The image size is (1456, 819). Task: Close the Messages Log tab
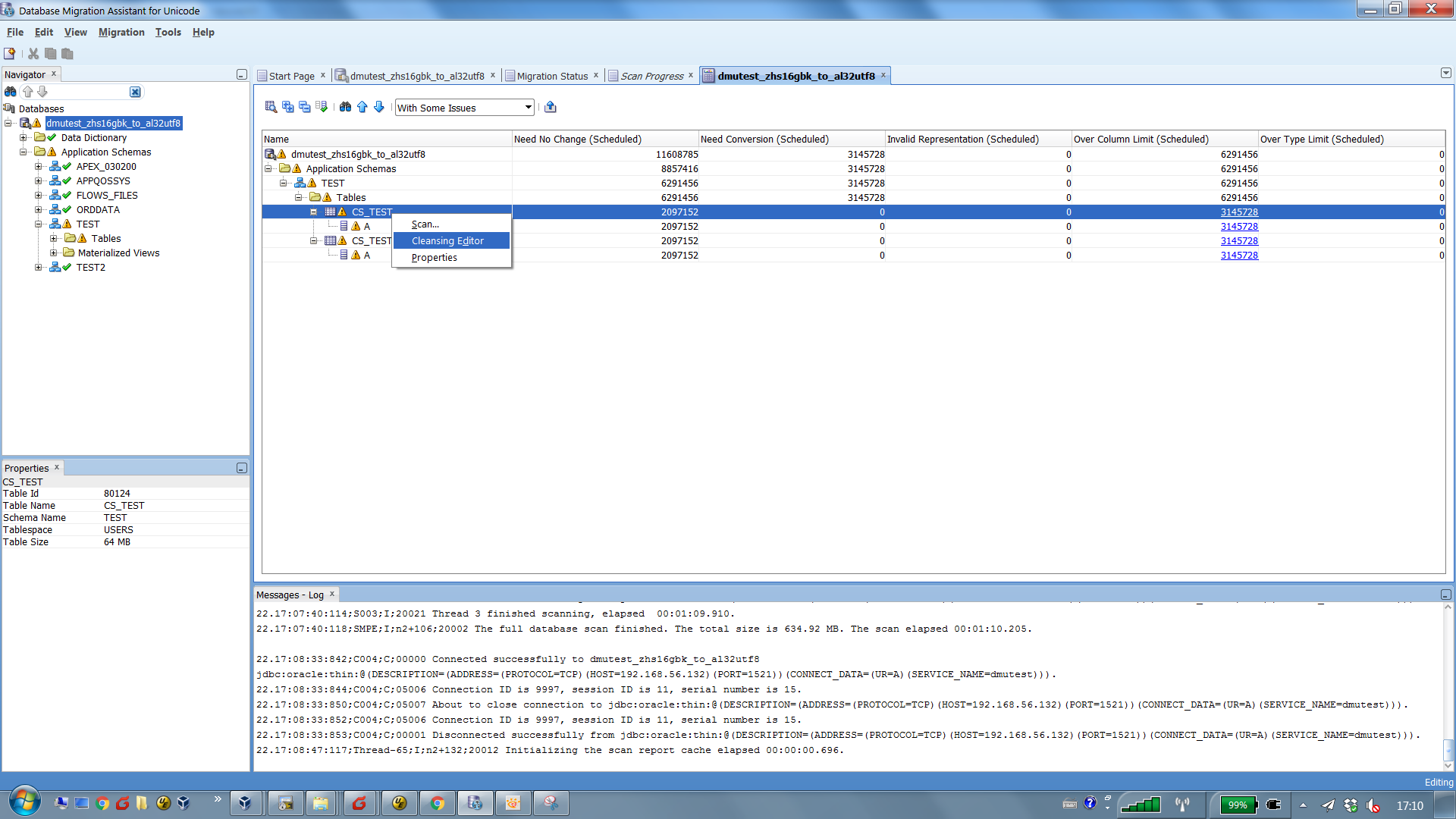[332, 594]
